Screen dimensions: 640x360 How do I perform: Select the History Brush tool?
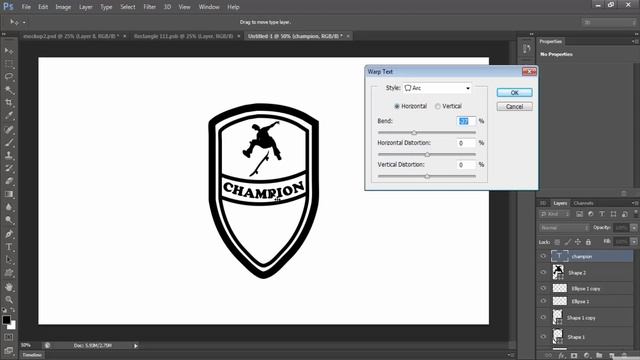(9, 168)
